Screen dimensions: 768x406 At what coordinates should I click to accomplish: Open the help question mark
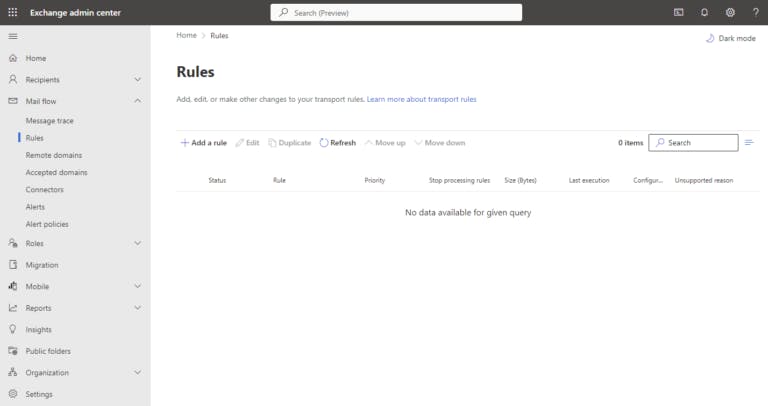[756, 12]
